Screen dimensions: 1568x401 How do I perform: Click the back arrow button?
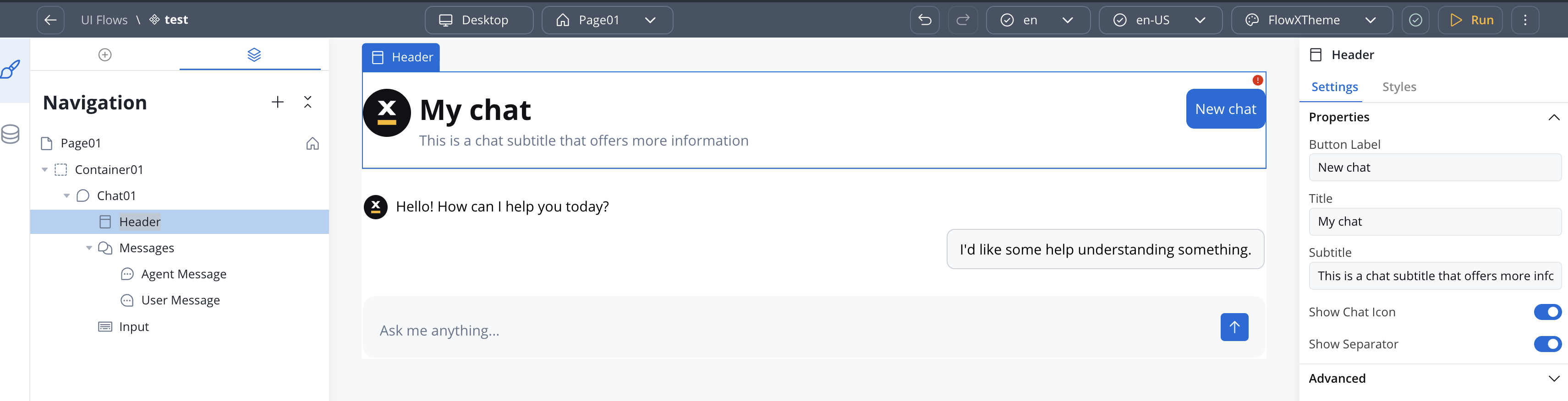pos(50,20)
